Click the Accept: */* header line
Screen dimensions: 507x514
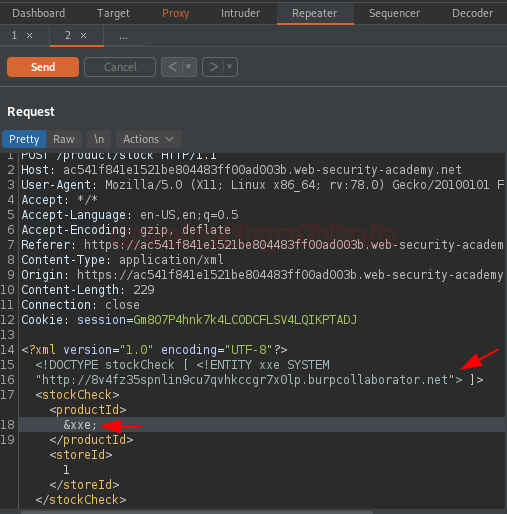point(59,200)
